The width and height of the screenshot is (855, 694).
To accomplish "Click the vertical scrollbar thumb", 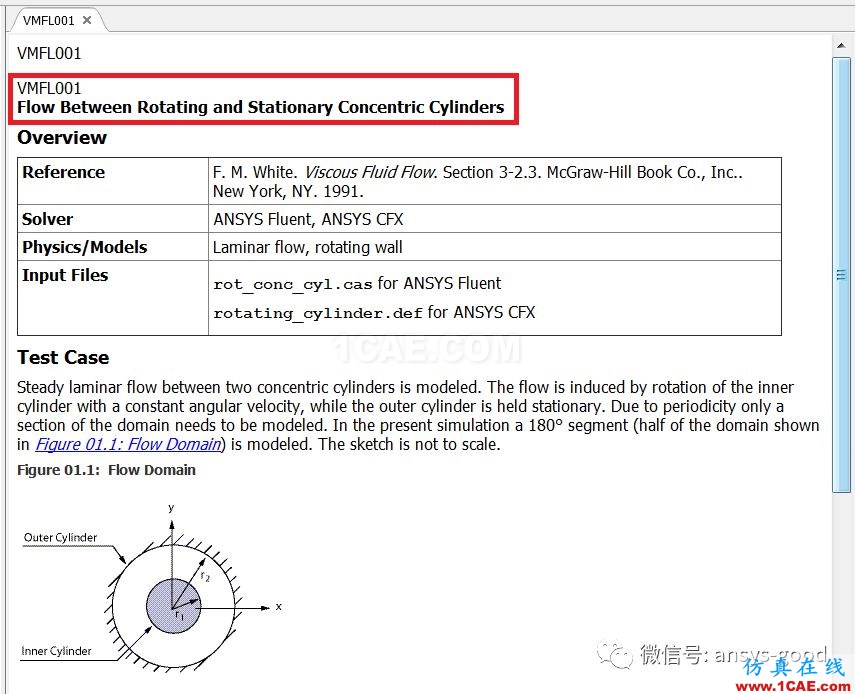I will (x=840, y=274).
